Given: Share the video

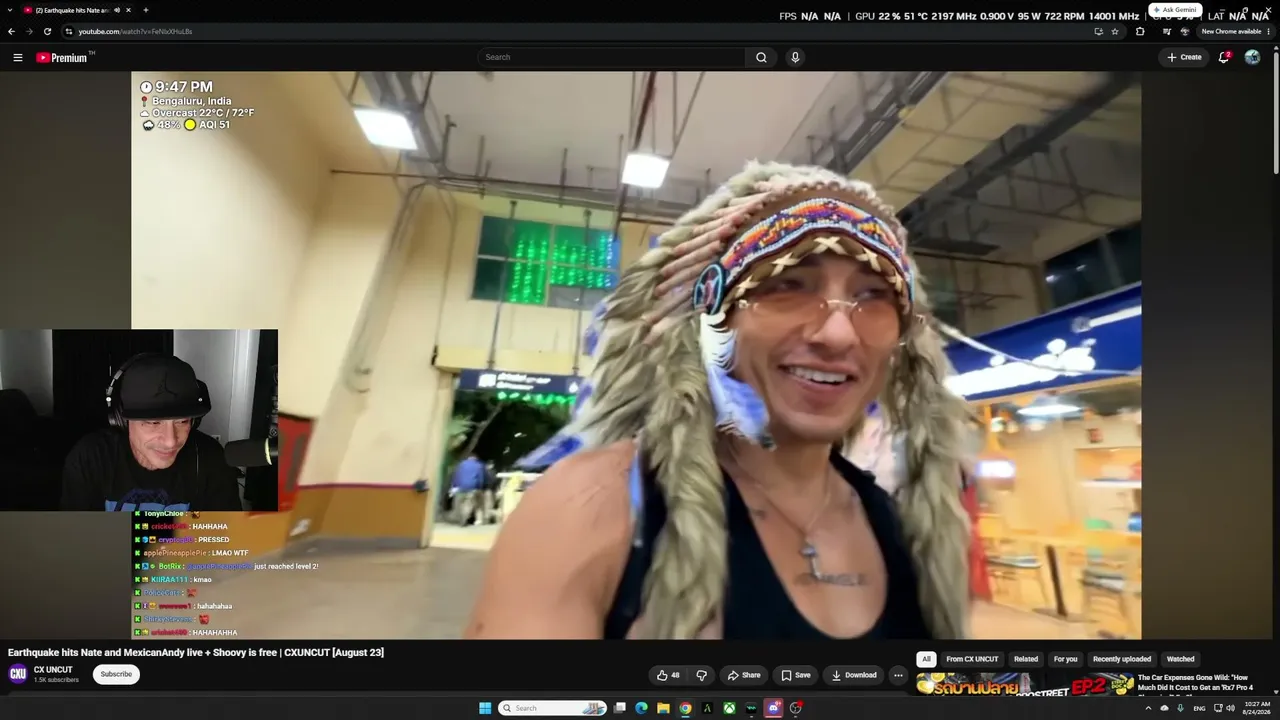Looking at the screenshot, I should (x=744, y=675).
